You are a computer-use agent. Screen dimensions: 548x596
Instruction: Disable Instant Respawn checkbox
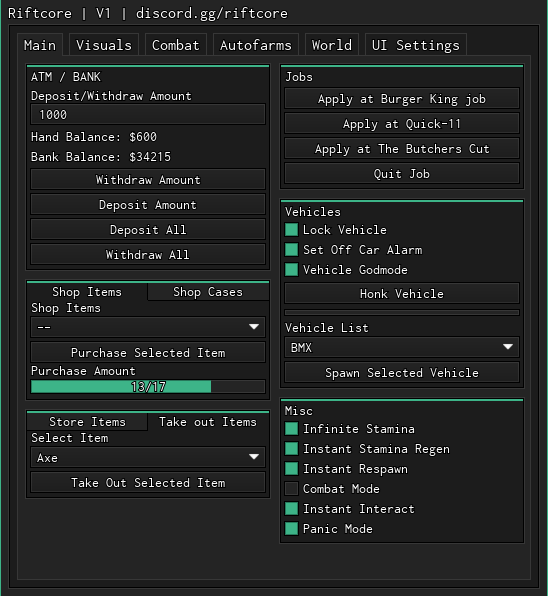[291, 469]
